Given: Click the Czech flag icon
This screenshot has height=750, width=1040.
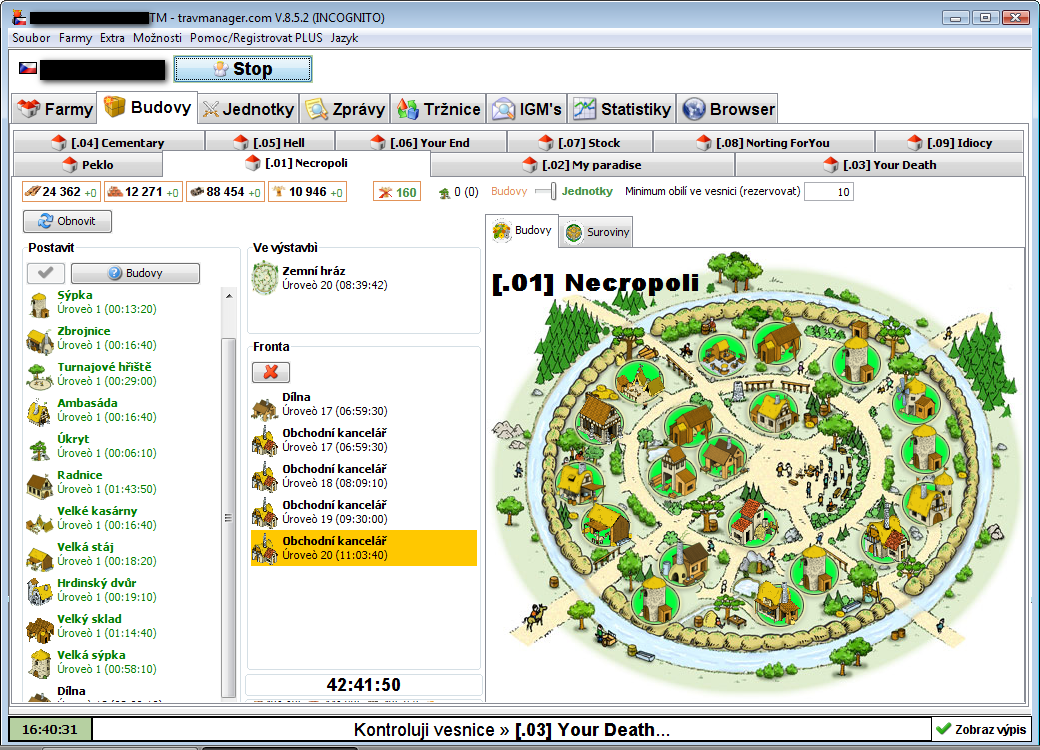Looking at the screenshot, I should (x=28, y=68).
